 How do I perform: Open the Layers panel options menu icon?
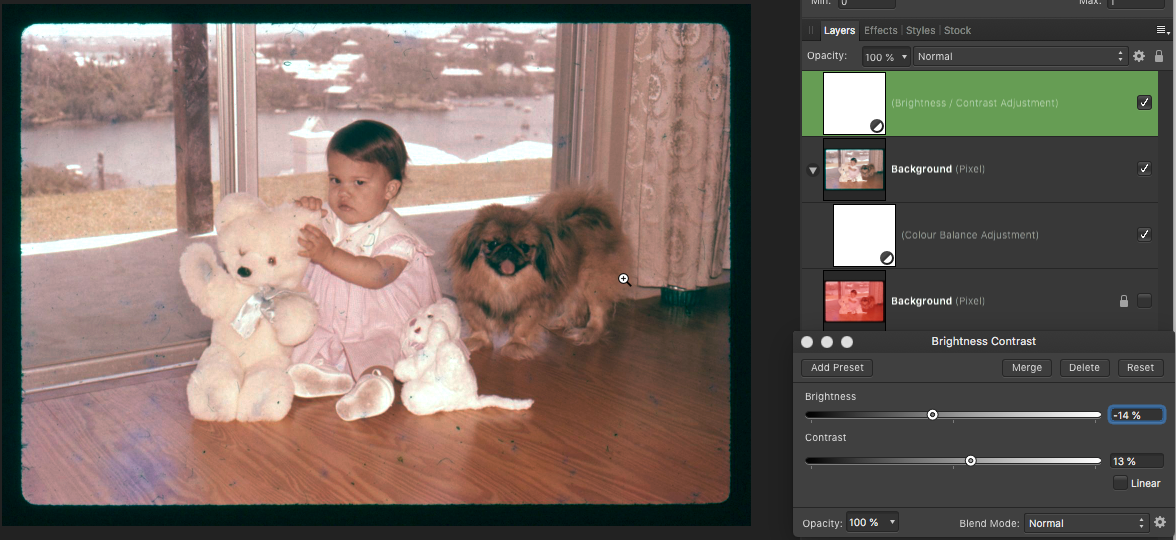point(1162,31)
